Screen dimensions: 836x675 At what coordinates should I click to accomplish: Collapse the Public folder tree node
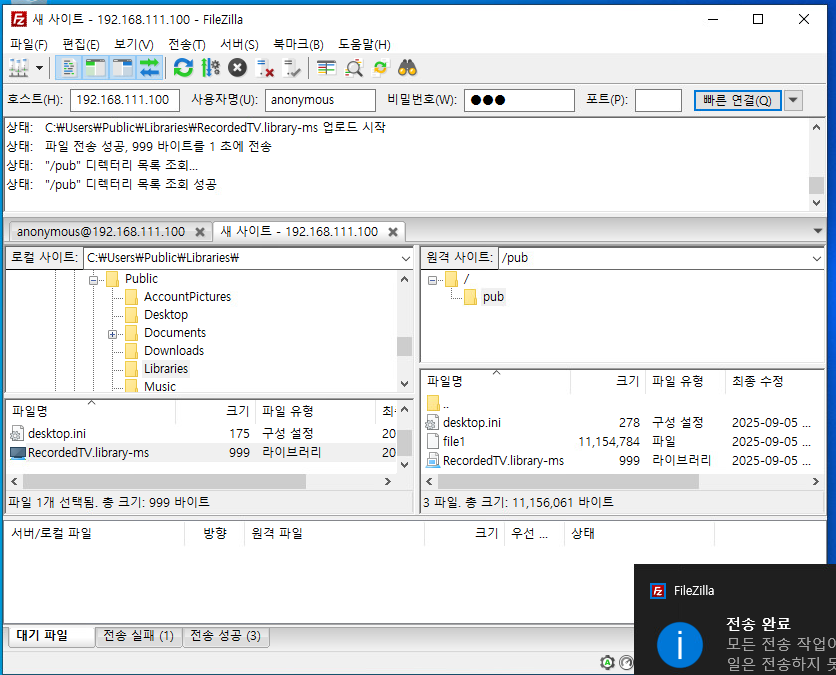(x=94, y=280)
